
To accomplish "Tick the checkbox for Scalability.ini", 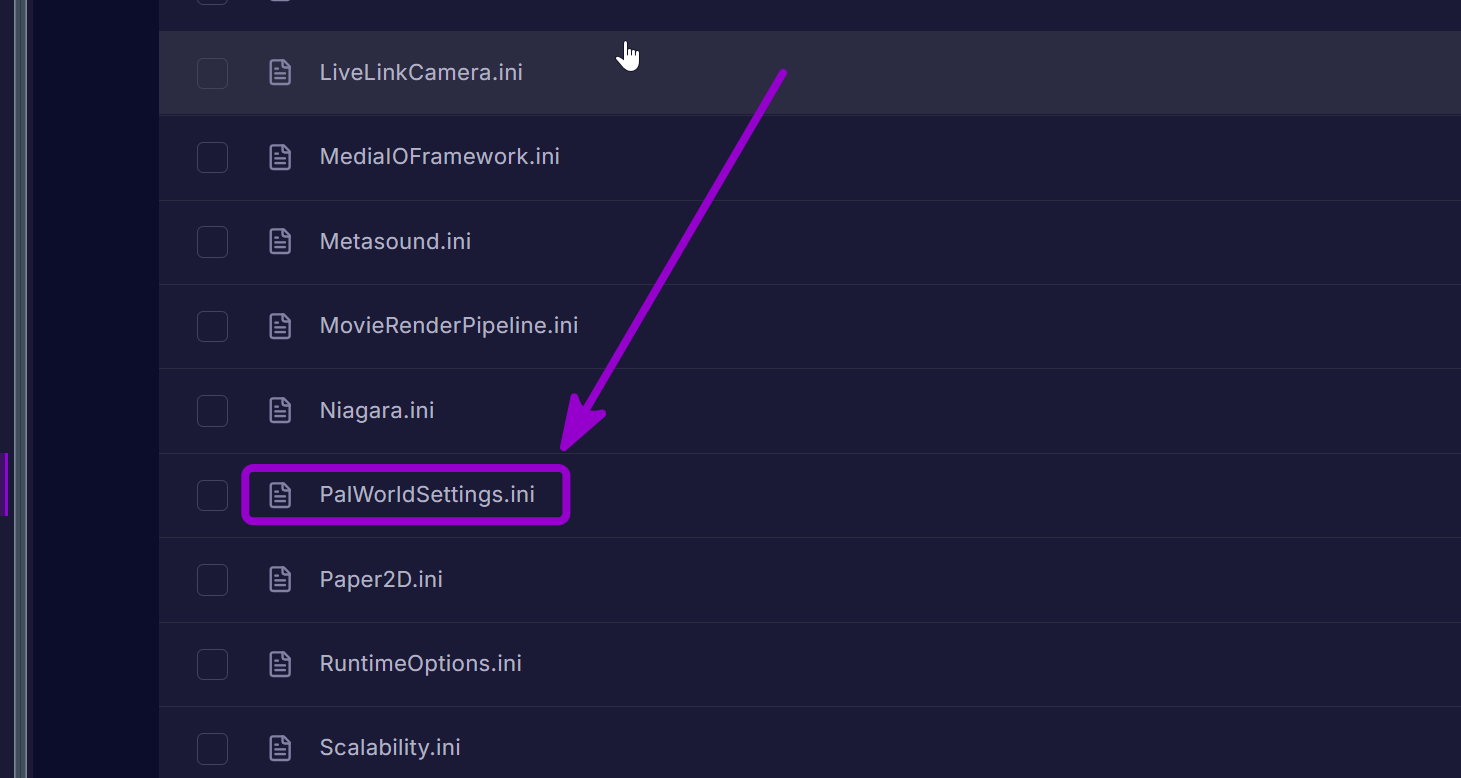I will tap(212, 748).
